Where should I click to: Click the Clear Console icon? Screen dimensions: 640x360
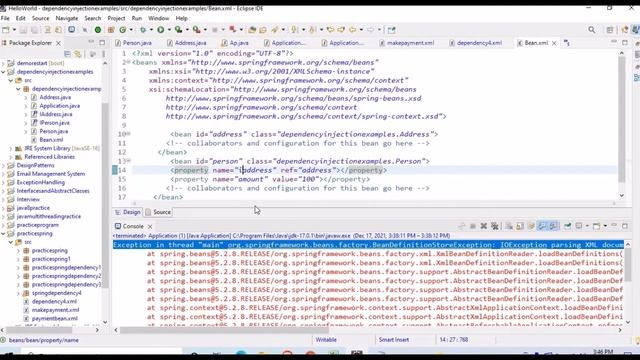[509, 226]
